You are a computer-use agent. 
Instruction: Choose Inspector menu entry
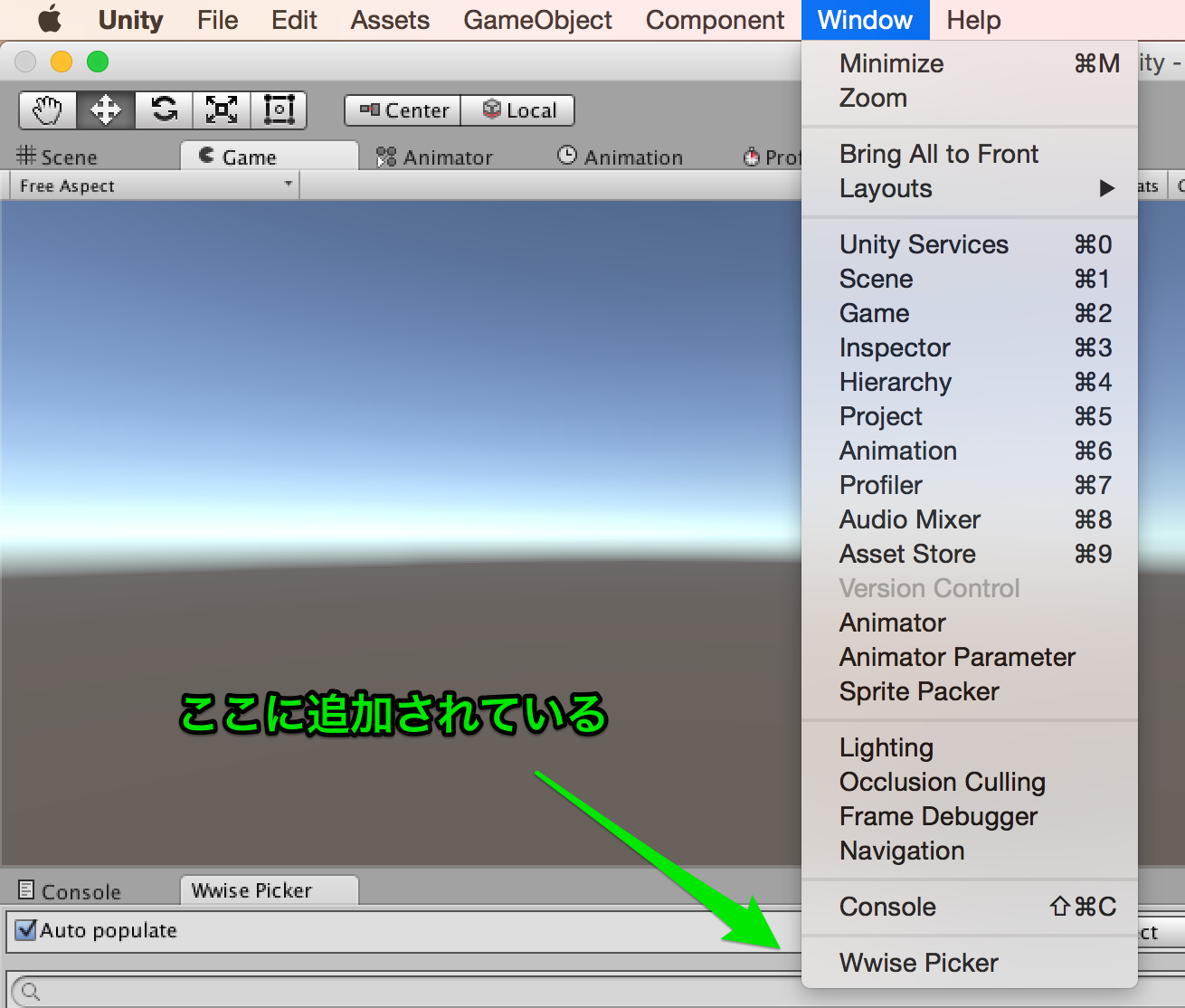(970, 347)
